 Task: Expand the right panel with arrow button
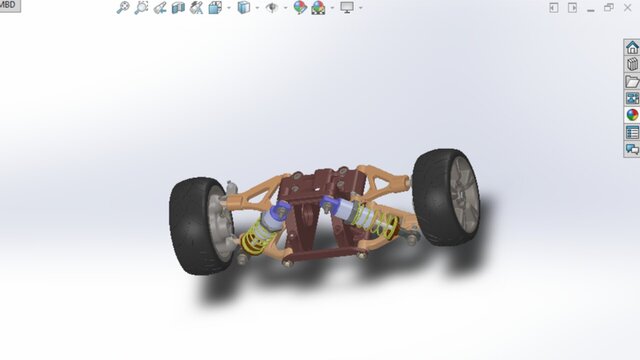tap(572, 8)
